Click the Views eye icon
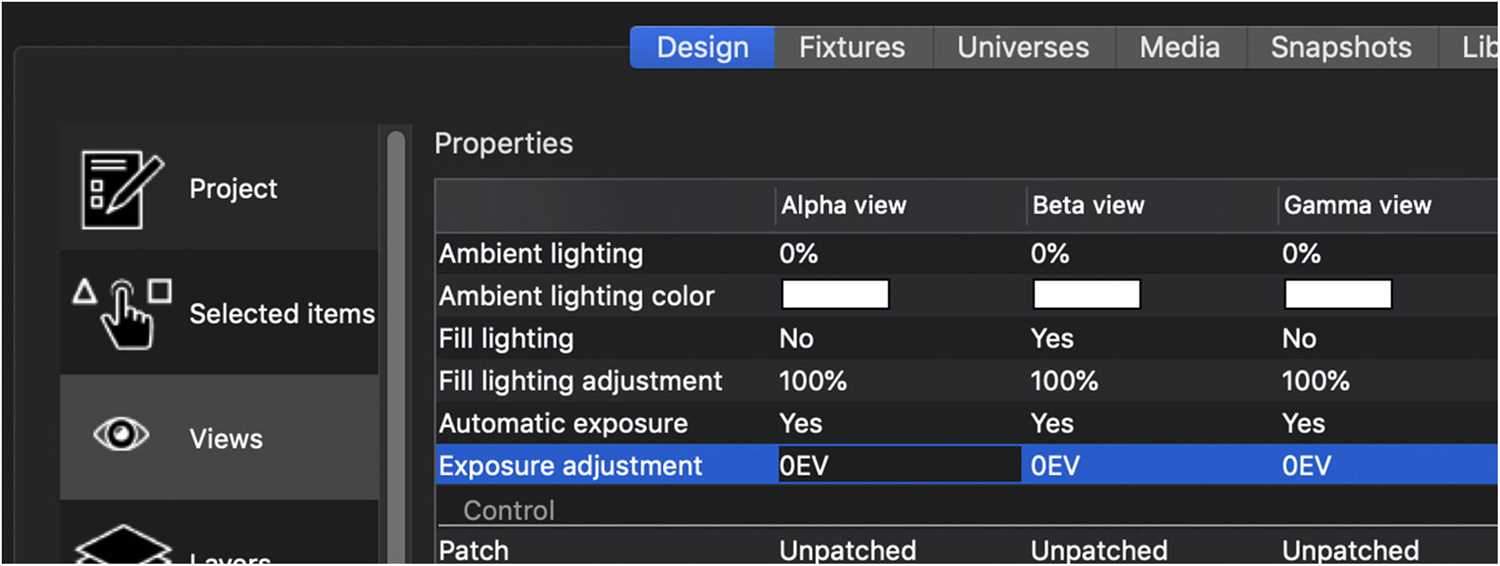1500x566 pixels. (x=121, y=436)
